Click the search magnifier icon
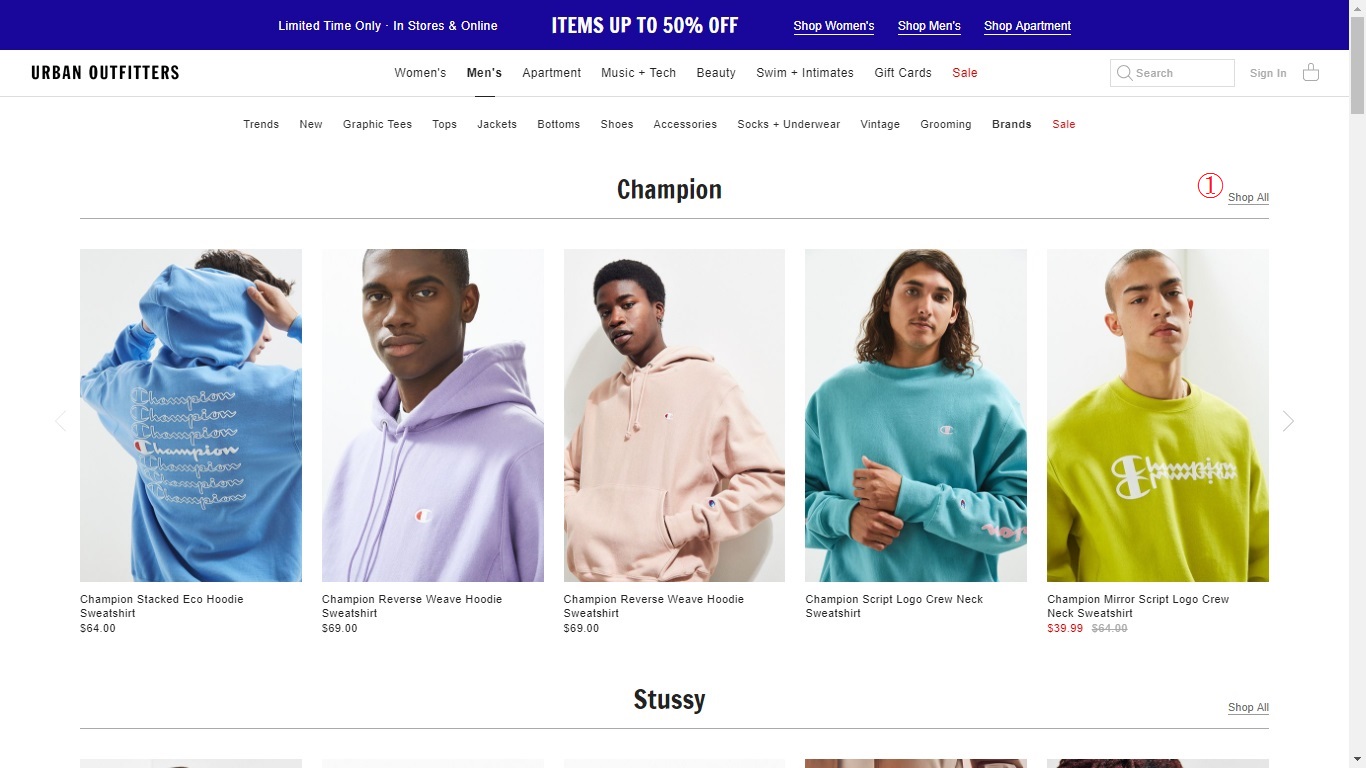 (1124, 73)
